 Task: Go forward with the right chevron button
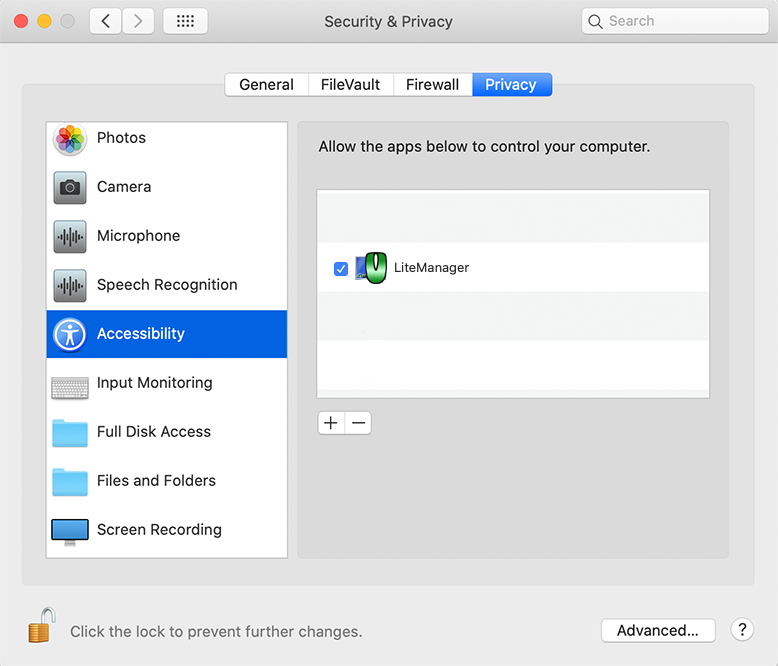point(138,21)
